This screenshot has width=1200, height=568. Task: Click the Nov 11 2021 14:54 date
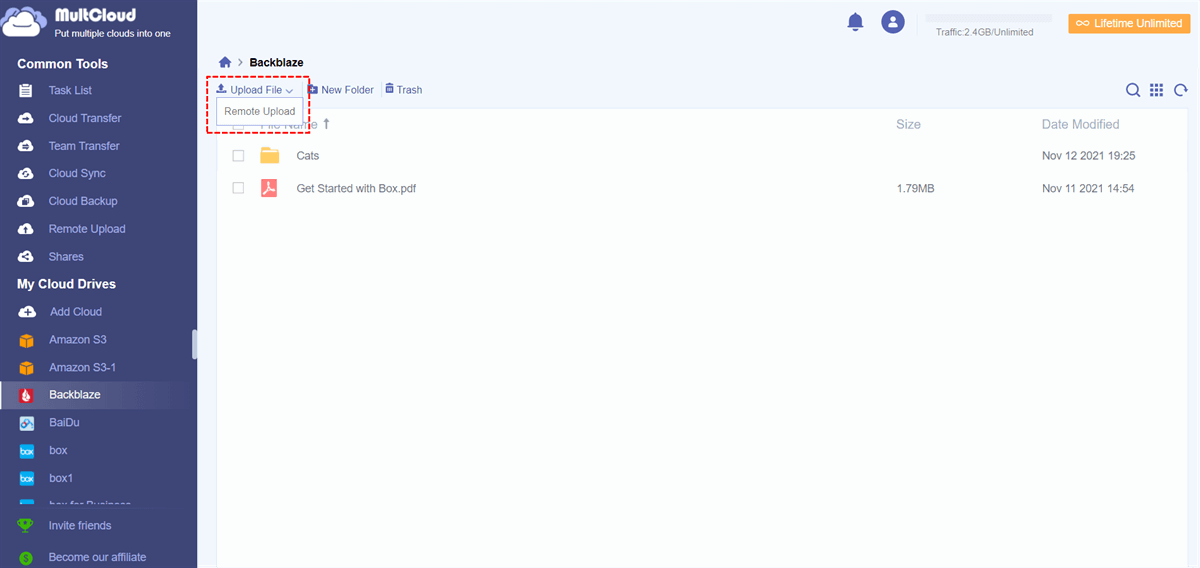[x=1088, y=188]
